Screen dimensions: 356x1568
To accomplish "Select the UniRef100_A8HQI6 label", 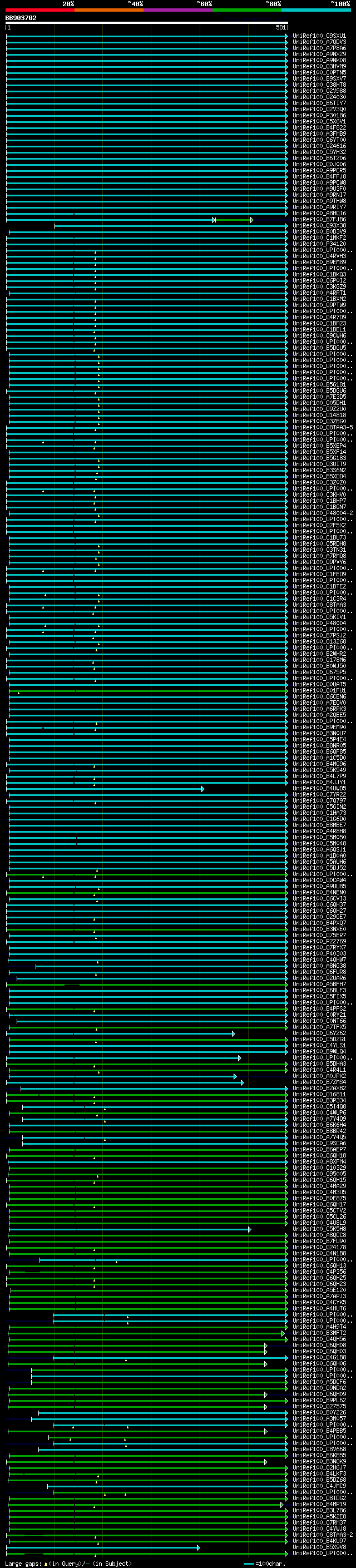I will click(x=319, y=213).
